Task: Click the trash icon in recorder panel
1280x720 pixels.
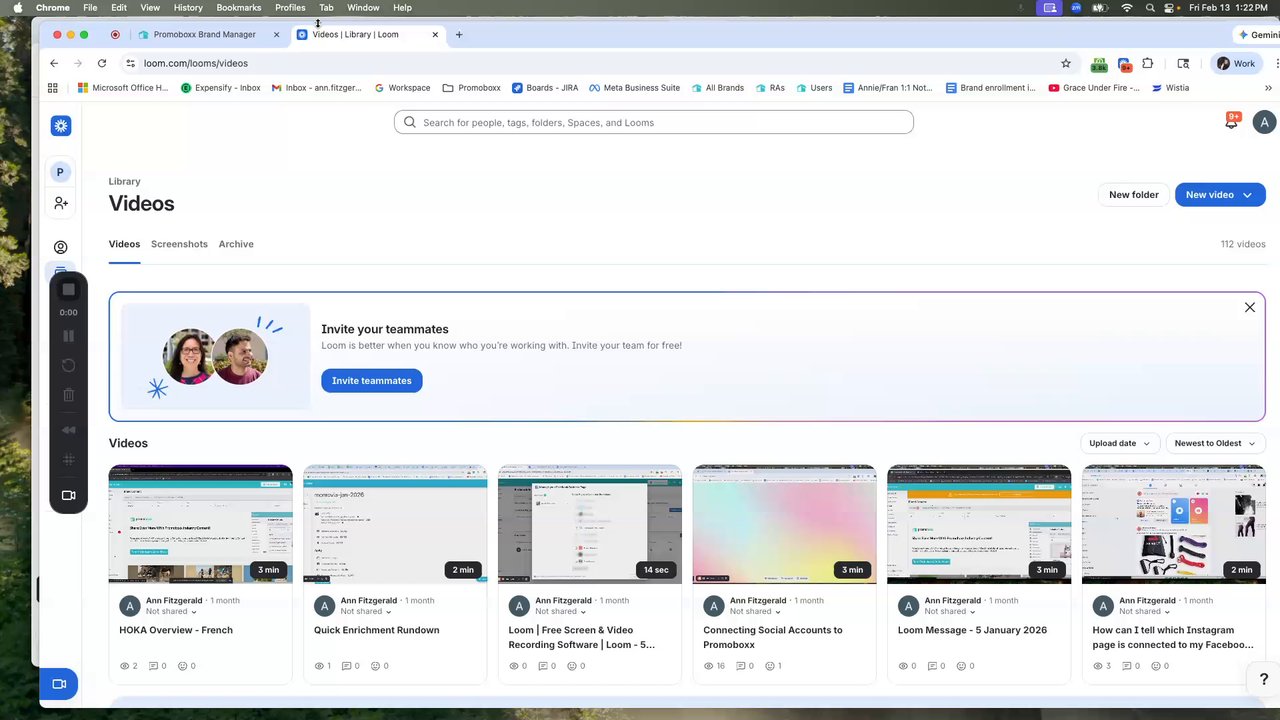Action: point(69,395)
